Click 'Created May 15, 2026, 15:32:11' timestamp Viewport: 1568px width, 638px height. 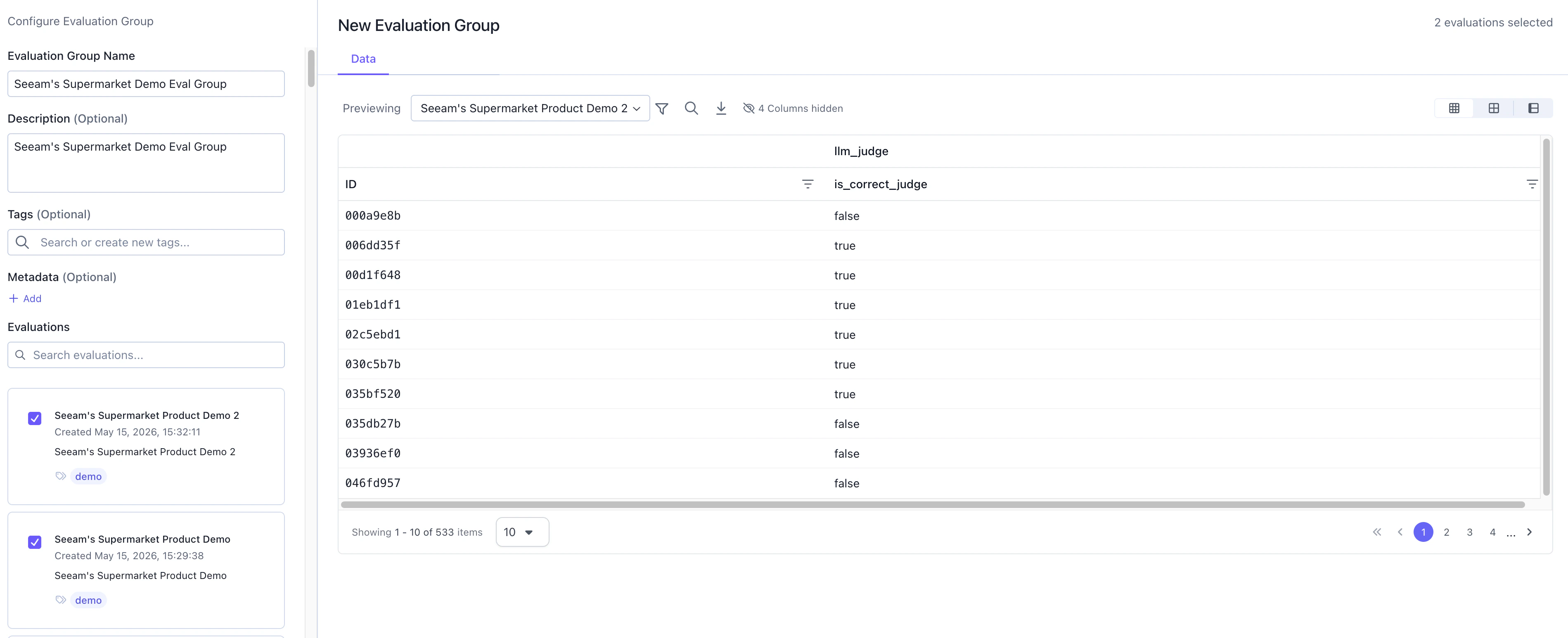pos(127,432)
